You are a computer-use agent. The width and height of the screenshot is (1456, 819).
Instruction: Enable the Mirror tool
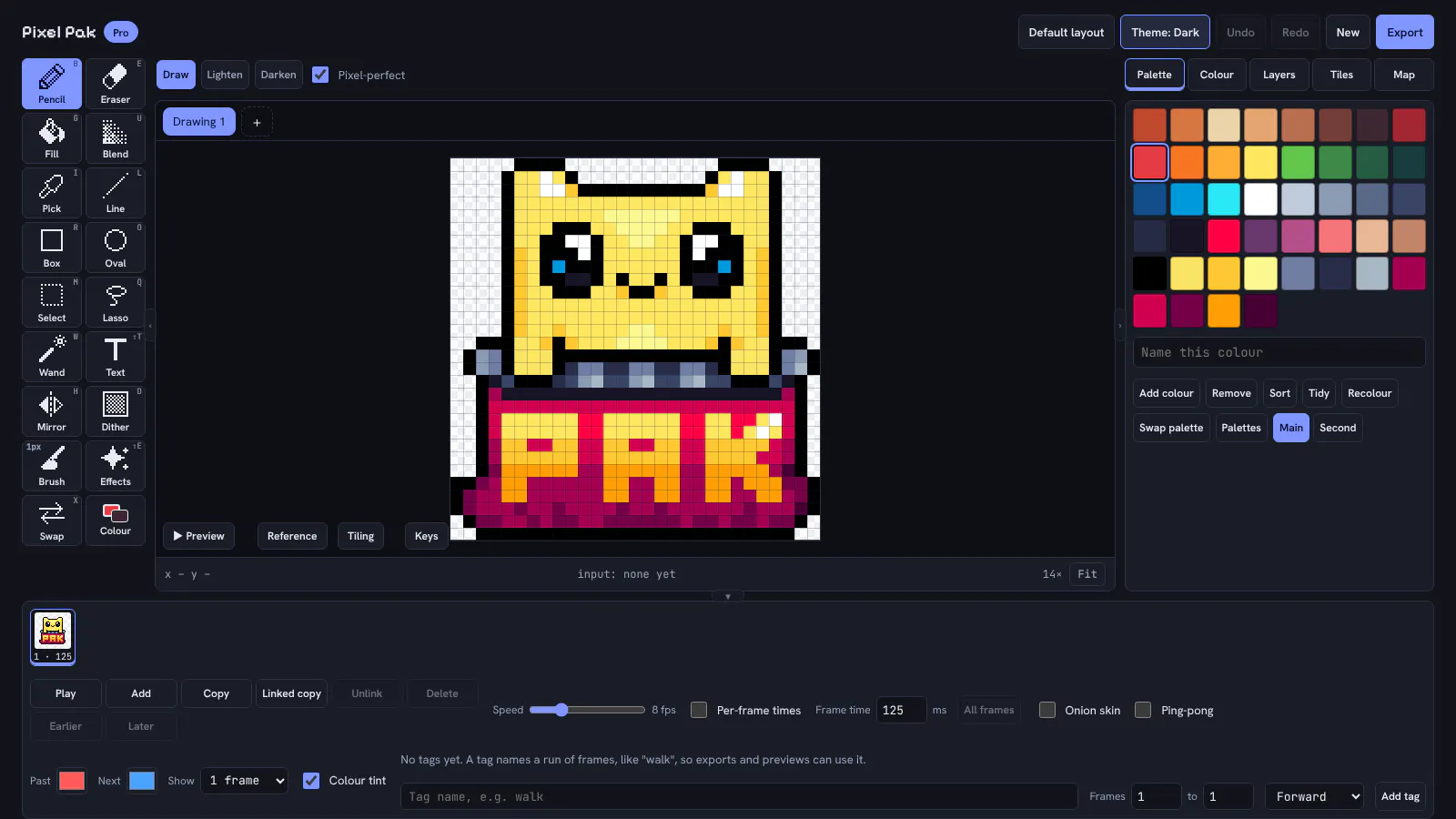pos(52,411)
